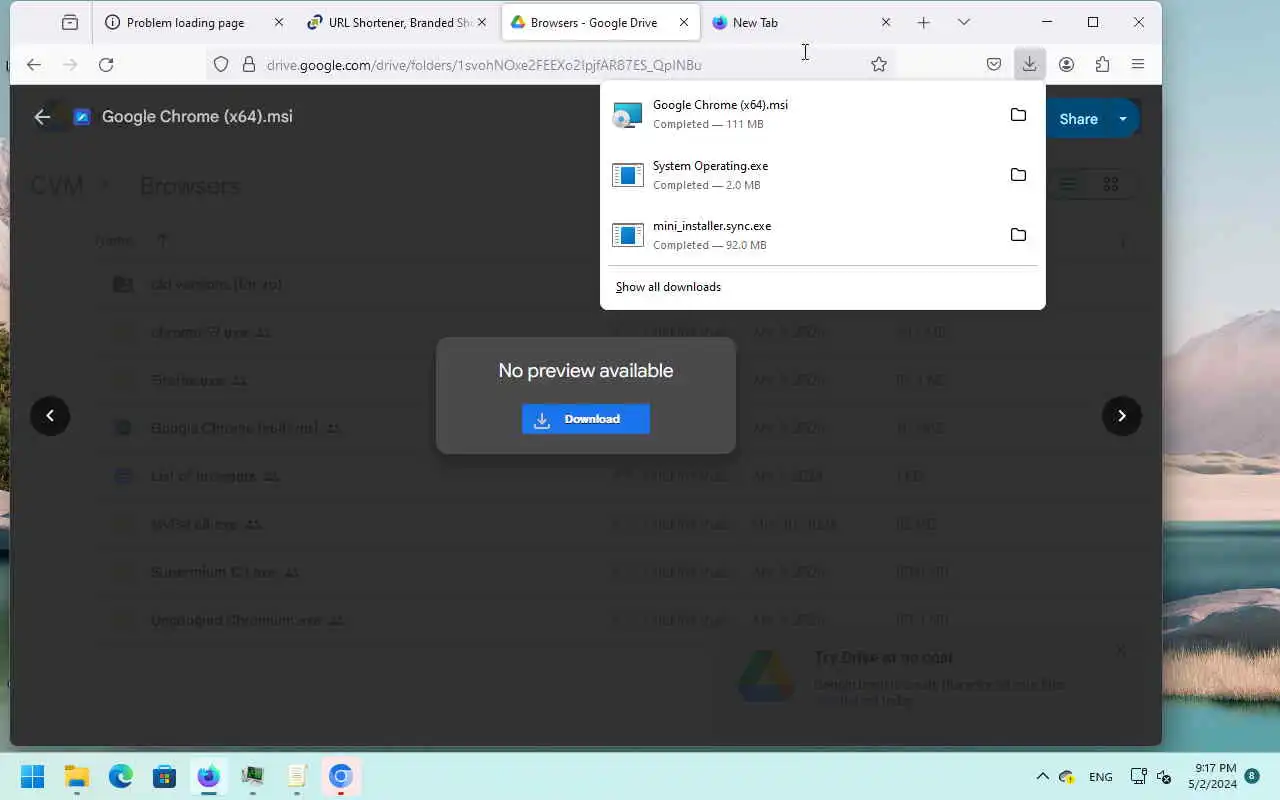Switch to URL Shortener tab
The image size is (1280, 800).
[x=398, y=22]
